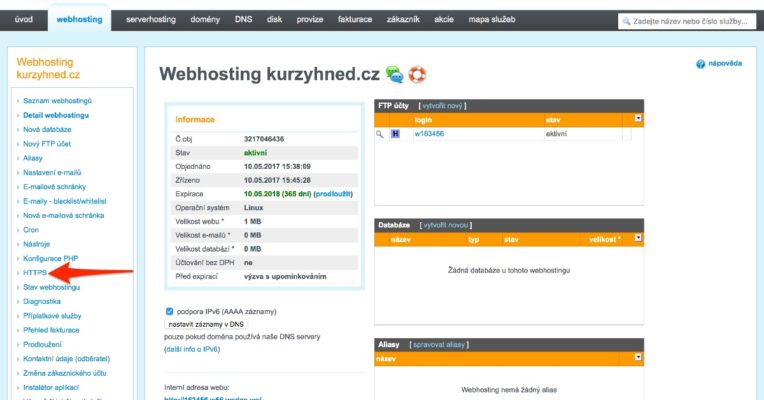Open Nová e-mailová schránka link
Viewport: 764px width, 400px height.
[63, 215]
